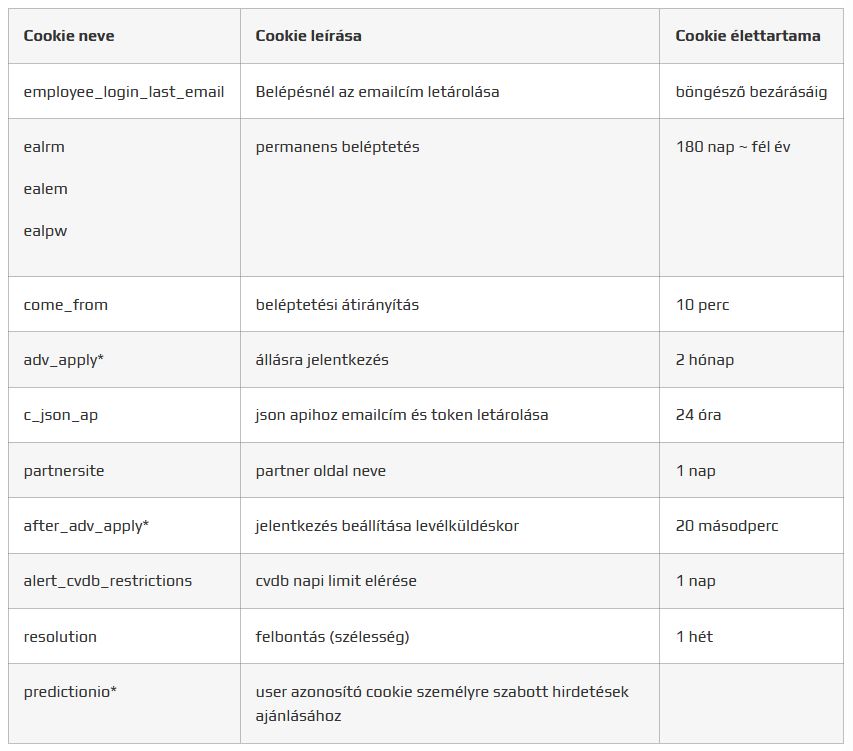
Task: Select the employee_login_last_email cookie name
Action: pyautogui.click(x=124, y=92)
